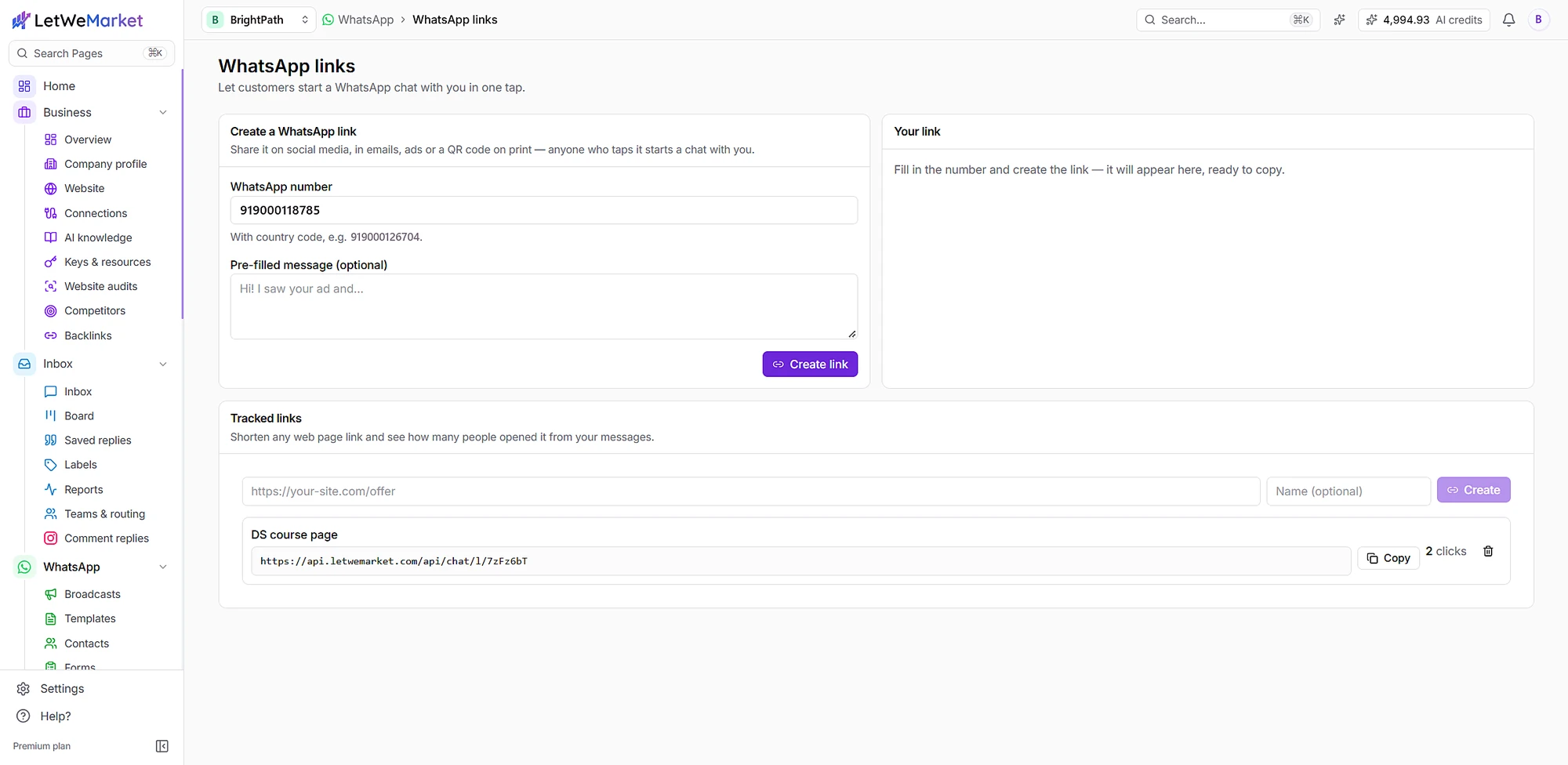Open the user avatar B menu
This screenshot has height=765, width=1568.
[1538, 20]
